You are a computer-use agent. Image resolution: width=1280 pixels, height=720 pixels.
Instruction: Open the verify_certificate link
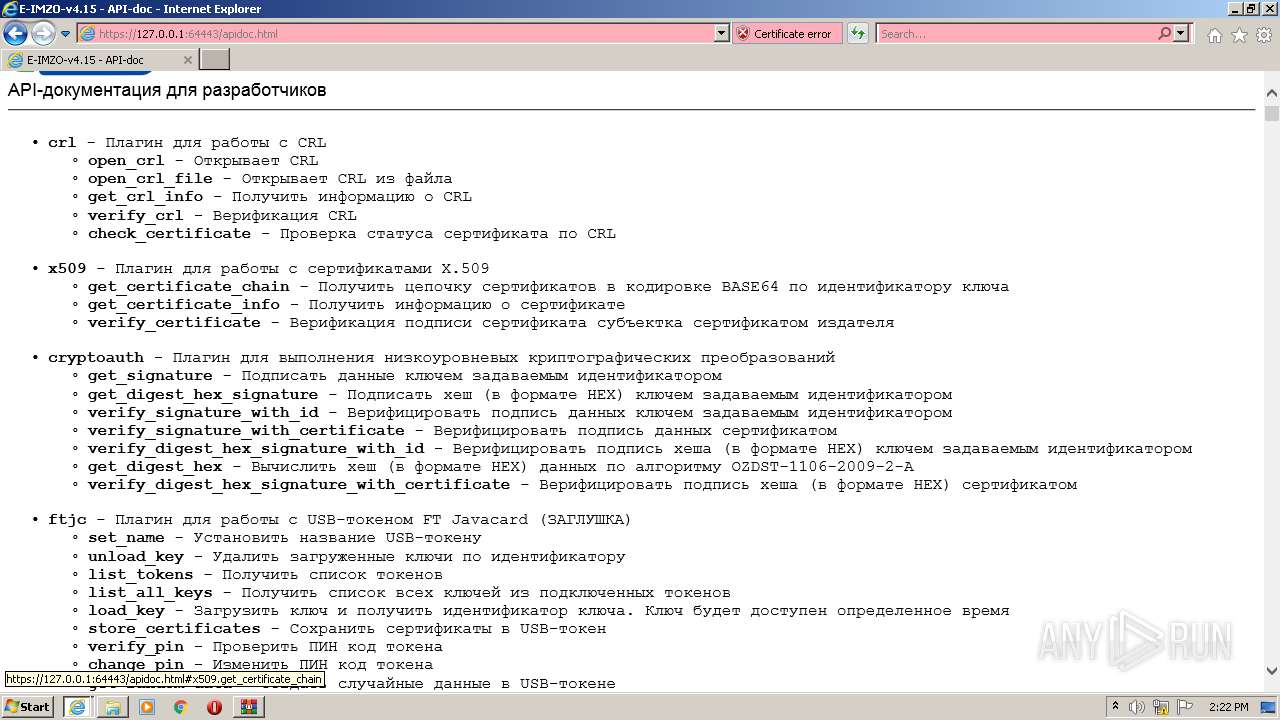coord(174,322)
